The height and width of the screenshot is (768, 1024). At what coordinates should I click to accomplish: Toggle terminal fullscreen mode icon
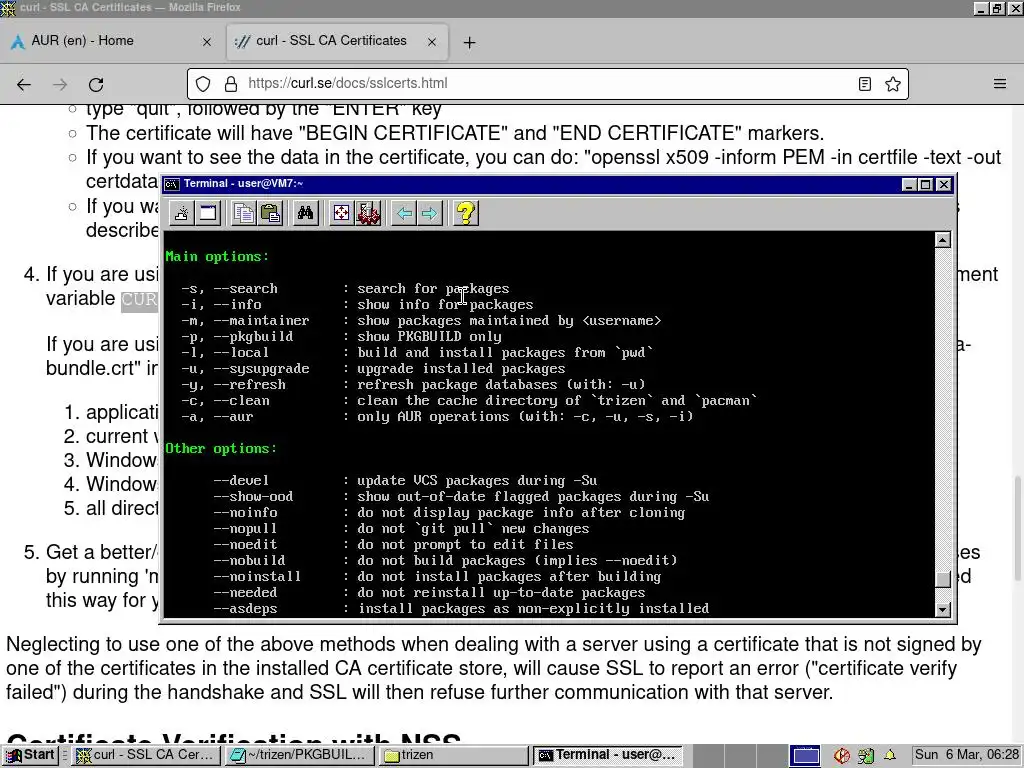click(341, 213)
